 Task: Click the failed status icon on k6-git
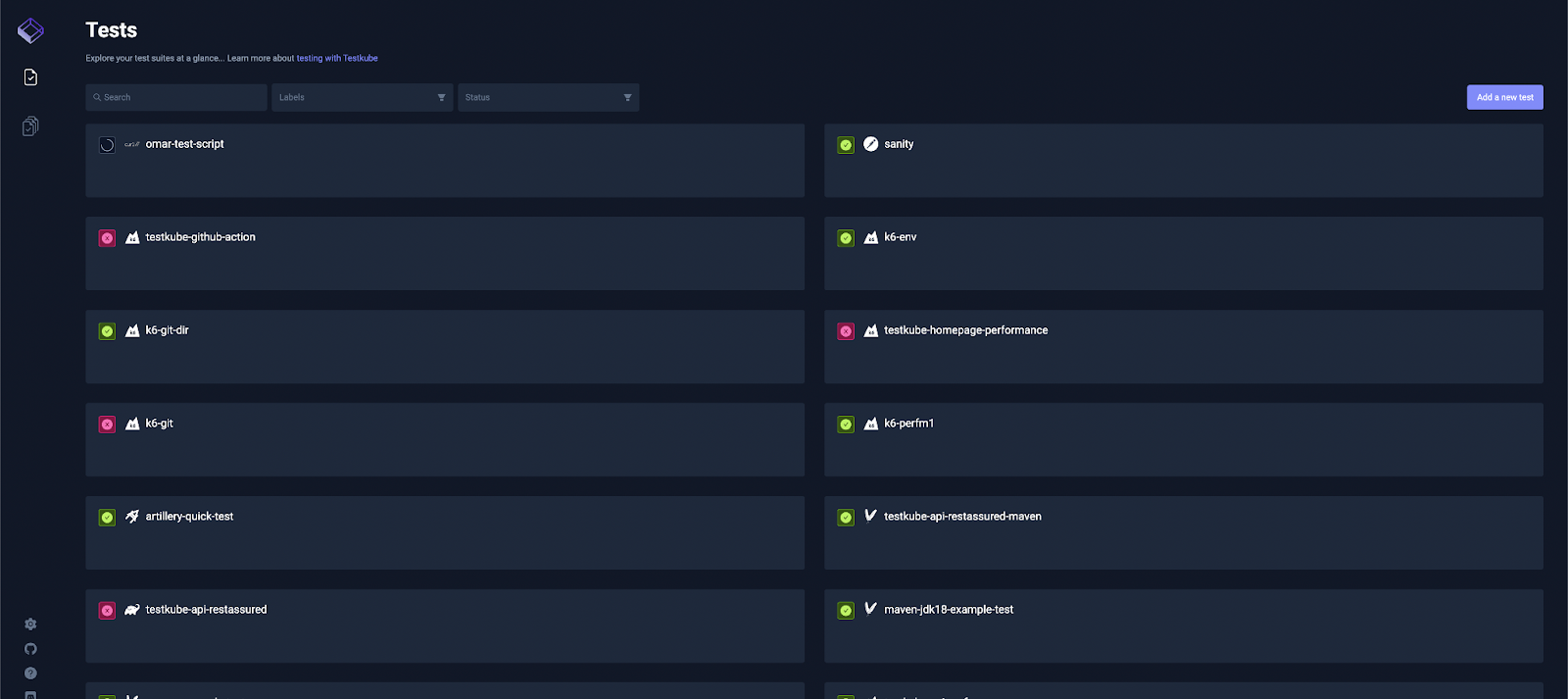(x=107, y=424)
